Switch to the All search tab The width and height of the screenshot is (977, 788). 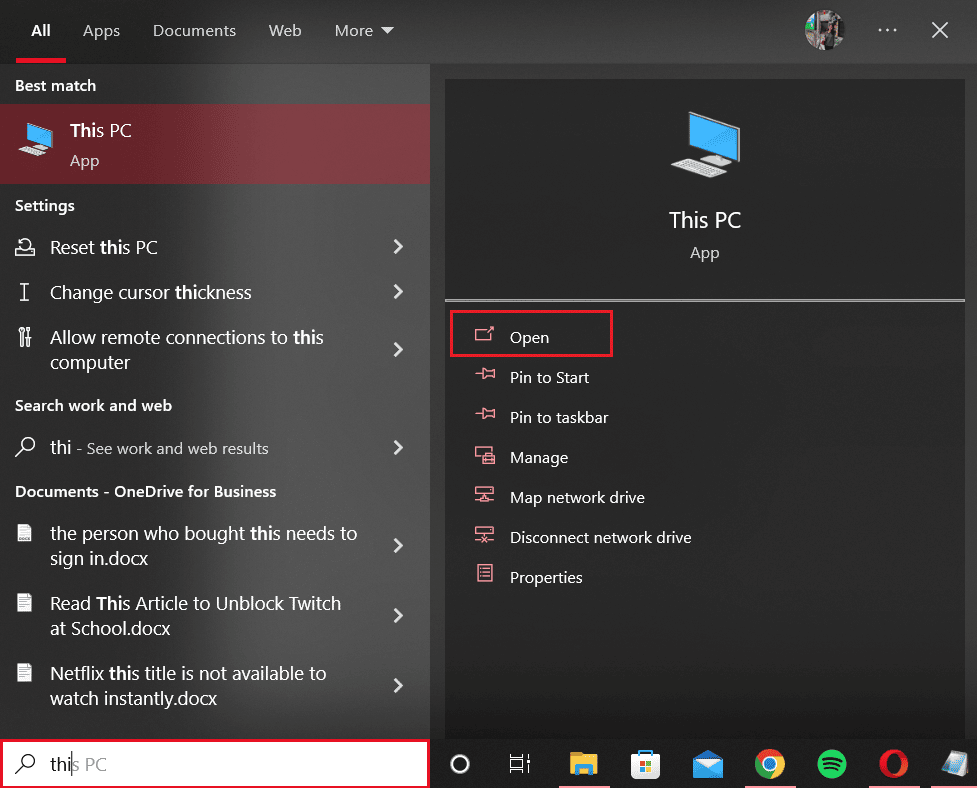(x=41, y=31)
